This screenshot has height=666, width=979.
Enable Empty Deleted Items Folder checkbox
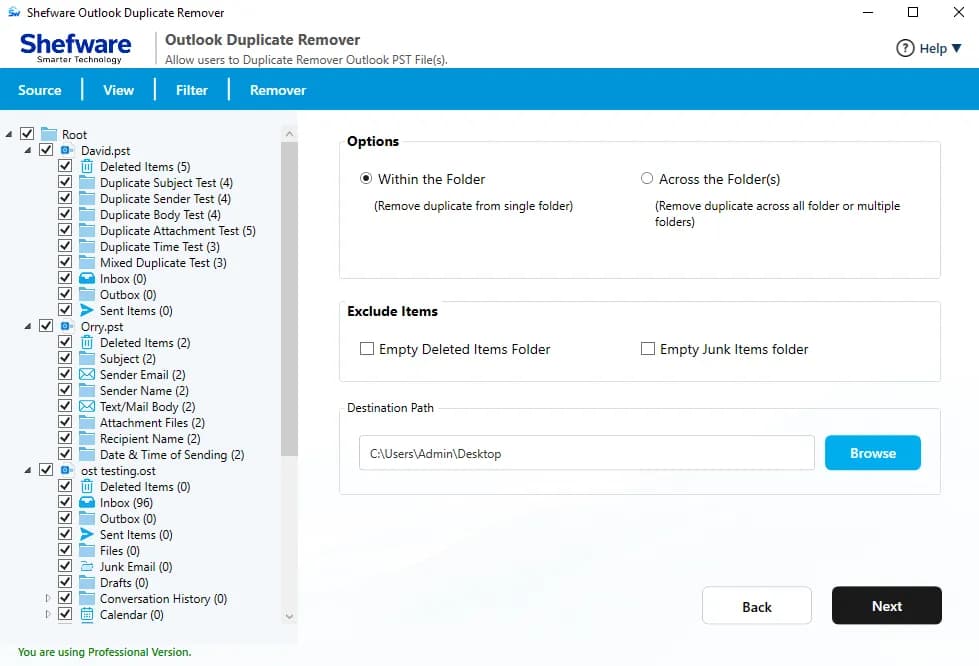click(367, 348)
